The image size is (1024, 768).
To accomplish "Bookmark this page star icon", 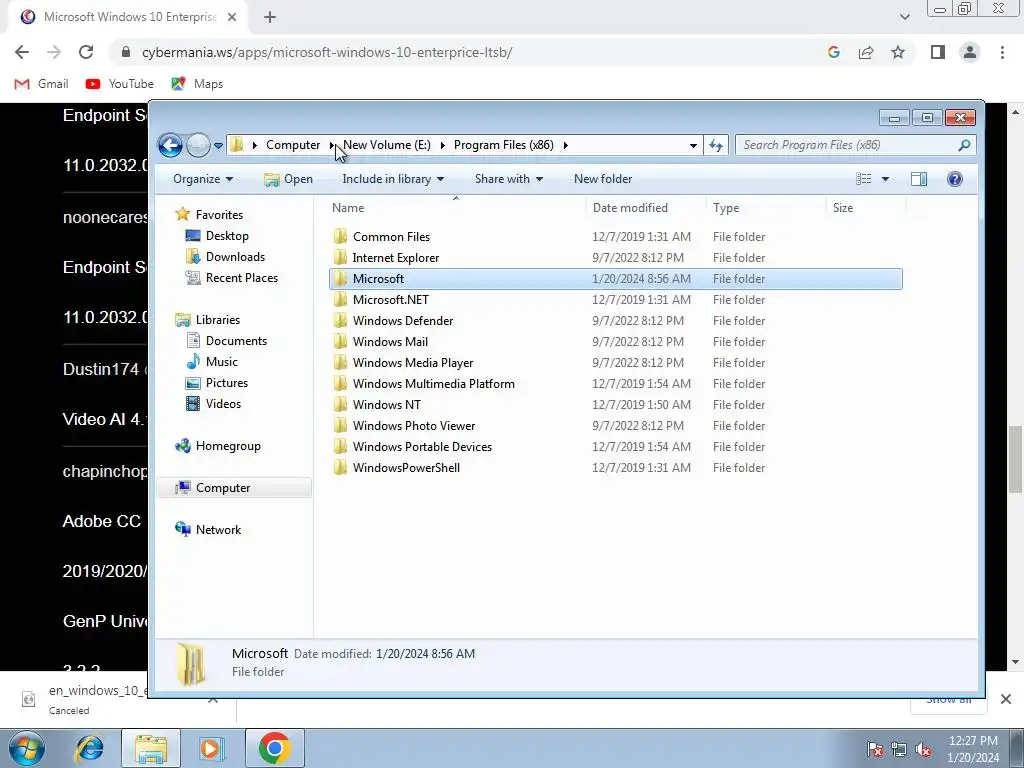I will (898, 52).
